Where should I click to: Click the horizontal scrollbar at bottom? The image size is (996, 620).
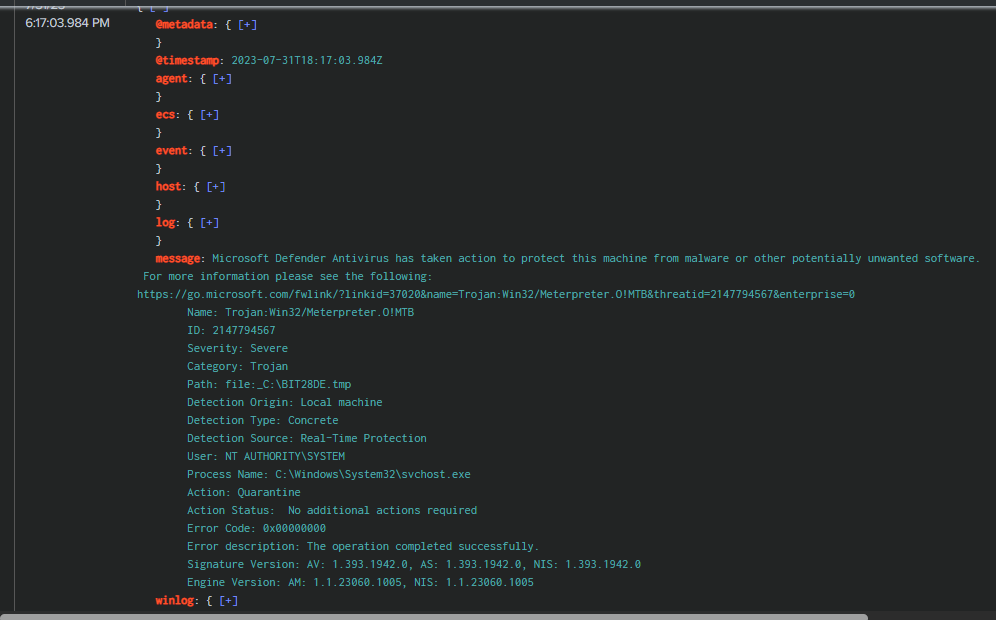coord(434,616)
